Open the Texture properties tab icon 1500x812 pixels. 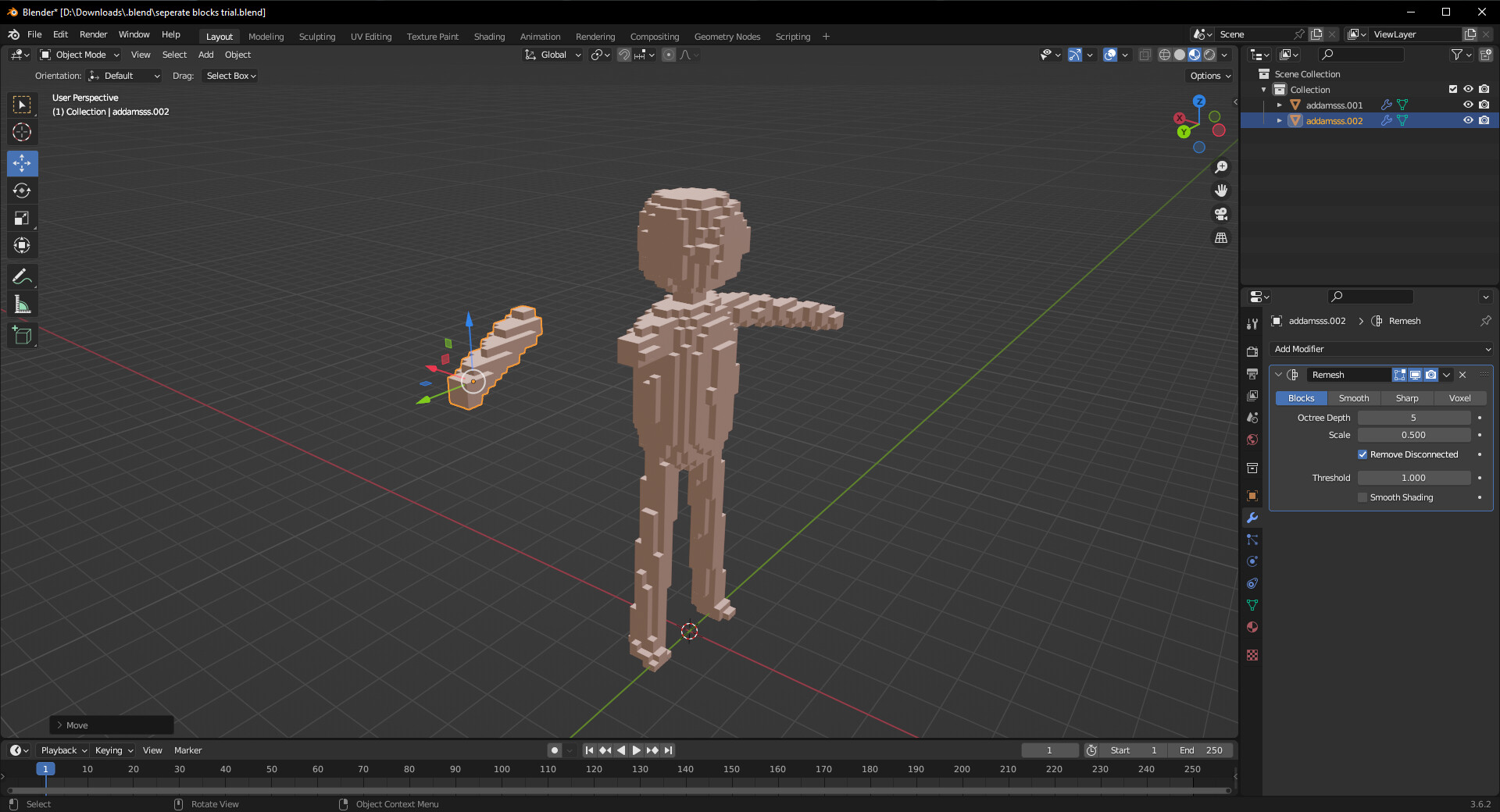tap(1252, 655)
